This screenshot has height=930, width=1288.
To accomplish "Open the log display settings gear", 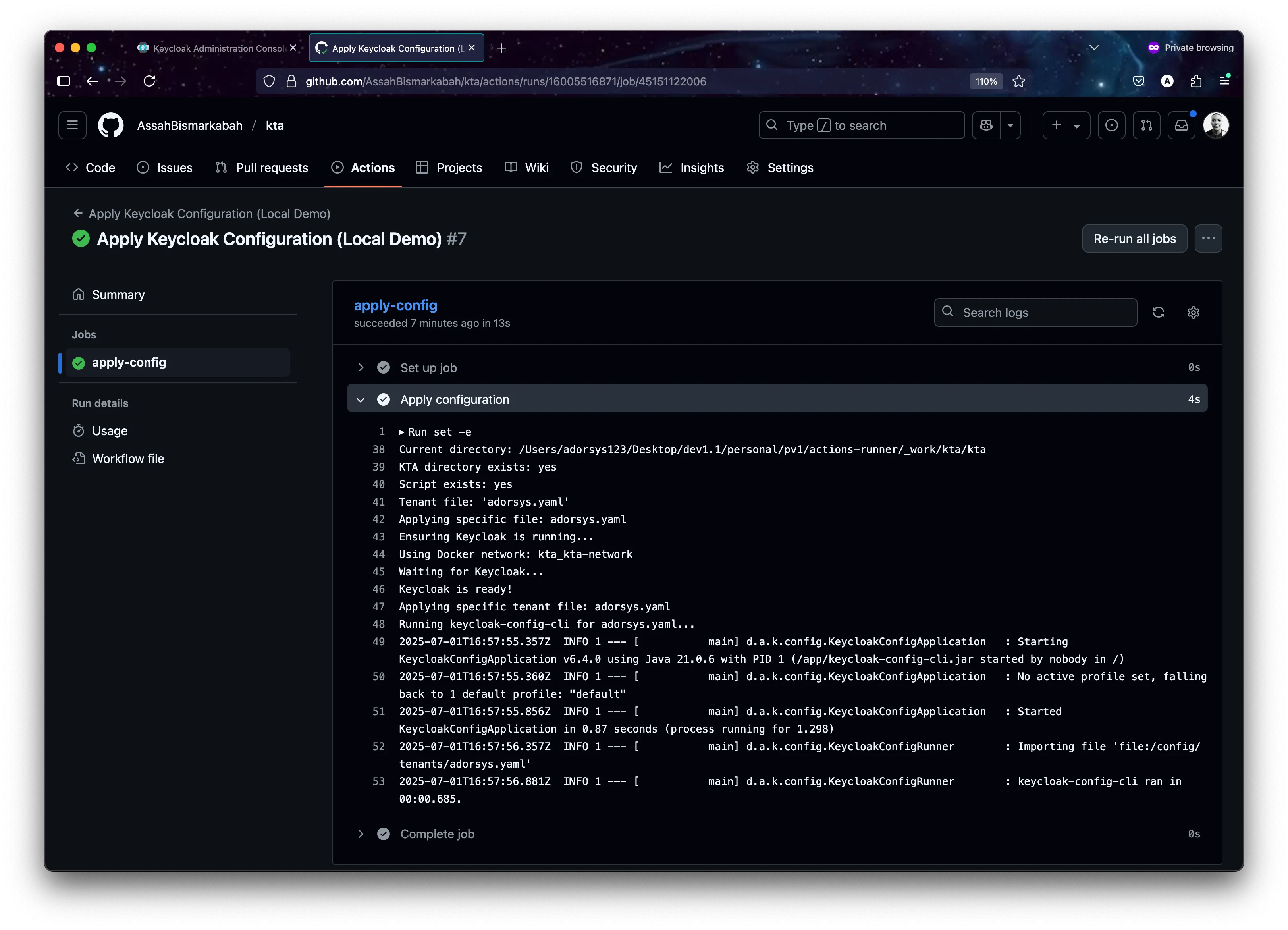I will [1193, 312].
